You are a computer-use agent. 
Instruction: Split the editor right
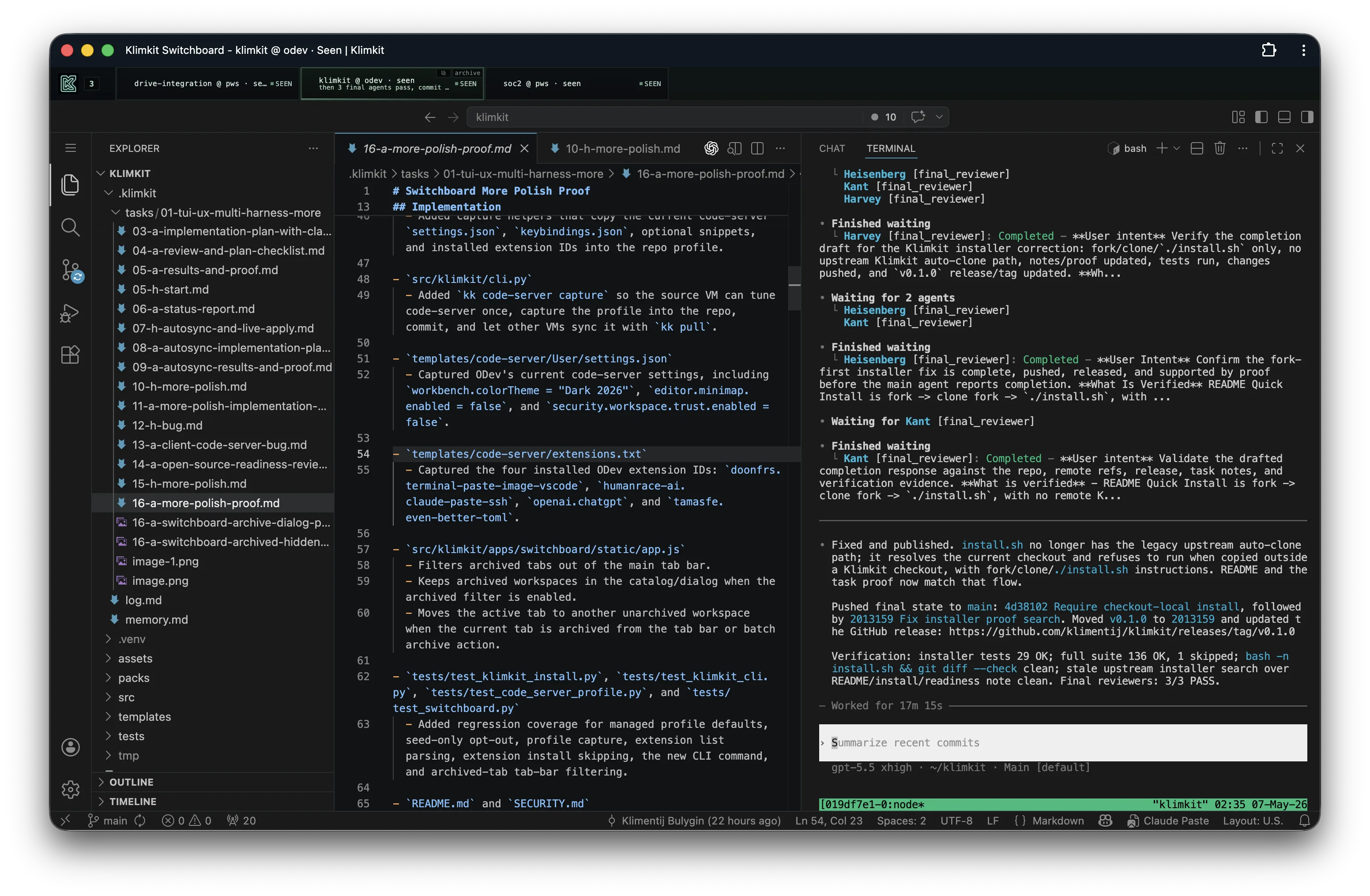pyautogui.click(x=757, y=148)
